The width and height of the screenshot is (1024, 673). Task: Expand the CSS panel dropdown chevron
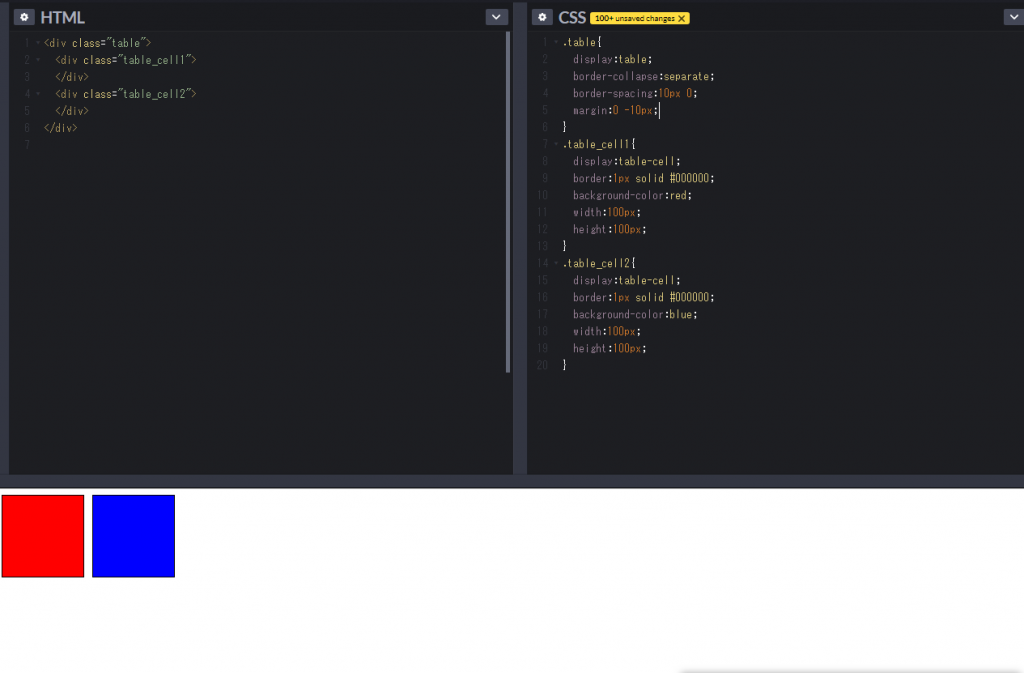[x=1013, y=17]
